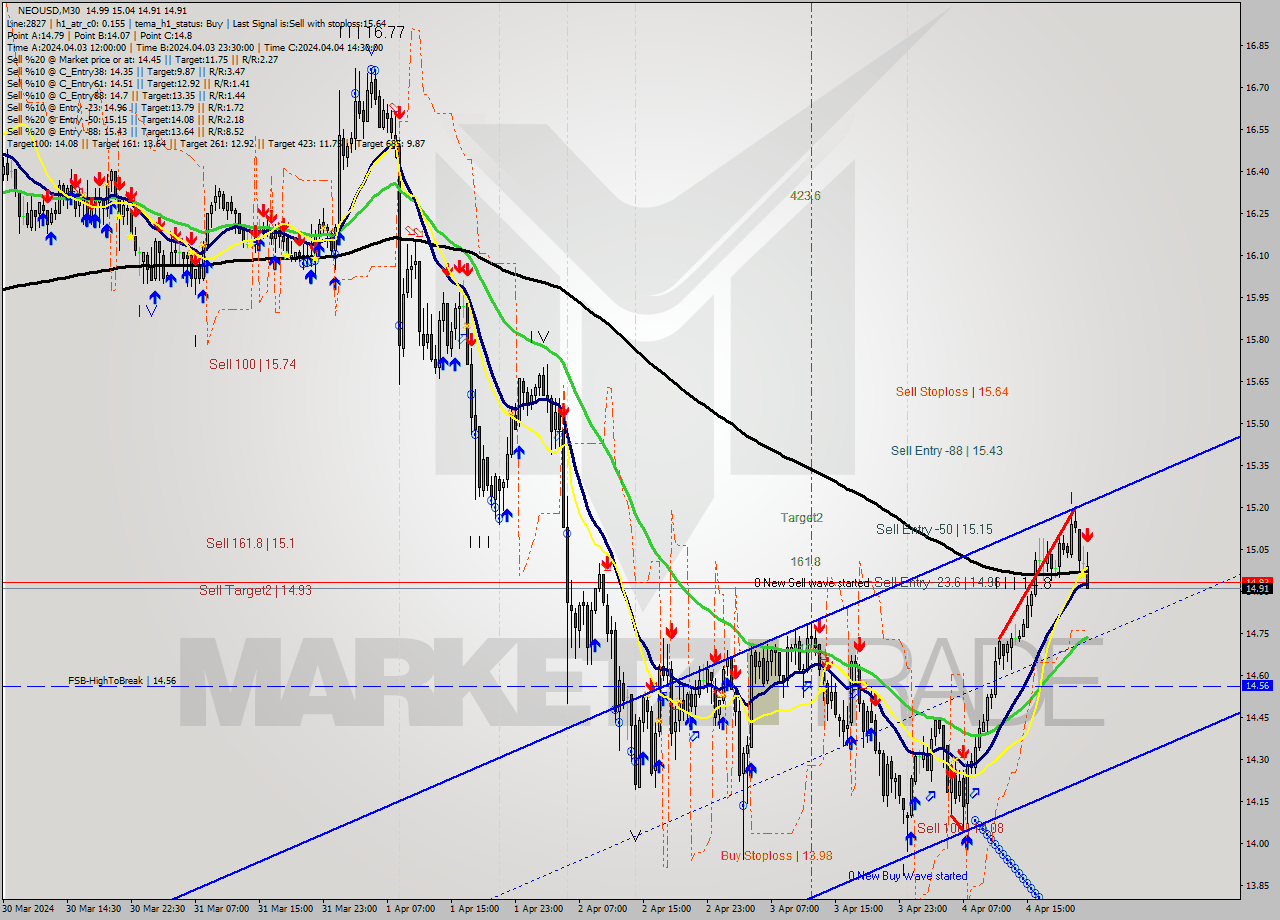
Task: Click the '3 Apr 07:00' time axis label
Action: point(795,909)
